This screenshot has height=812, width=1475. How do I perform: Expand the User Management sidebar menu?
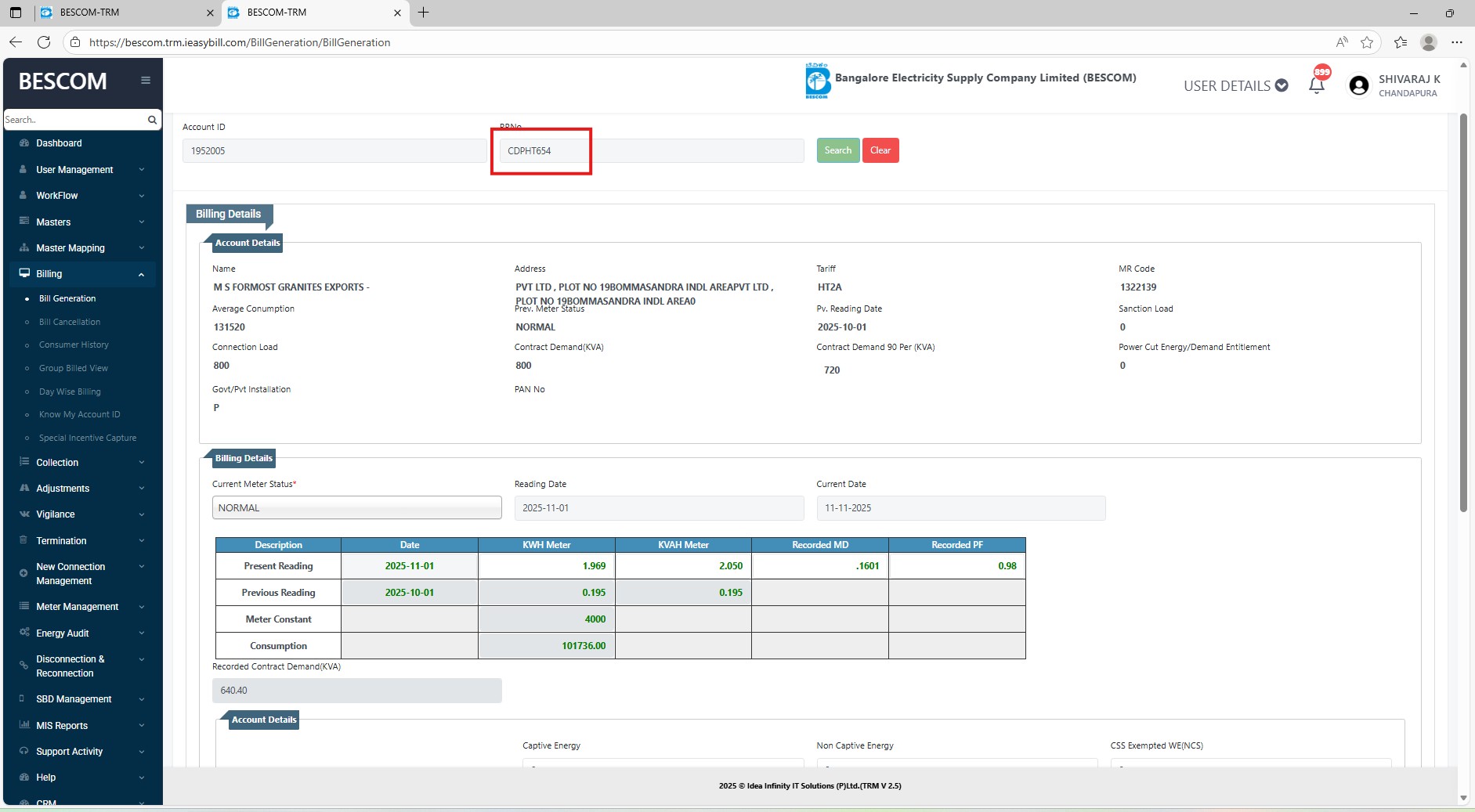pyautogui.click(x=82, y=170)
